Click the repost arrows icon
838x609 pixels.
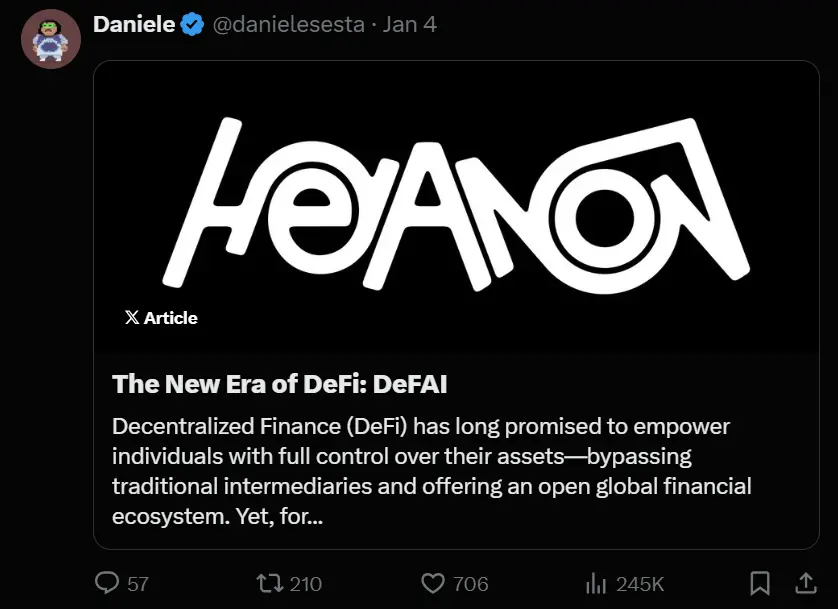tap(270, 583)
